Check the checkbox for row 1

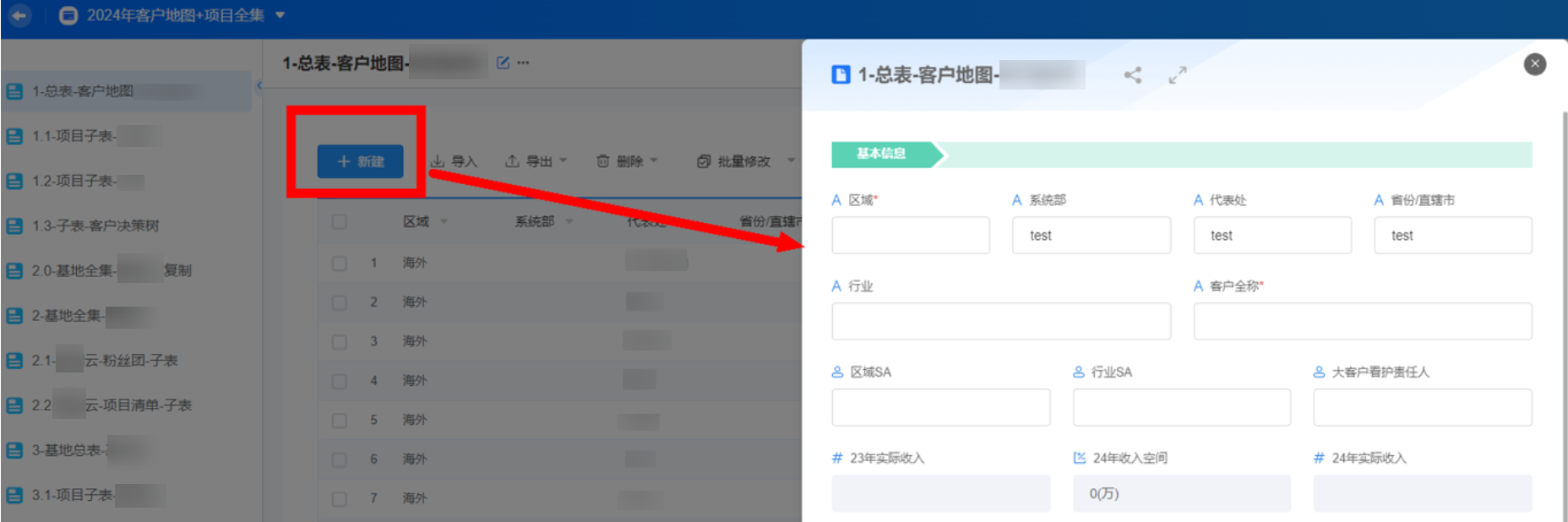(340, 263)
